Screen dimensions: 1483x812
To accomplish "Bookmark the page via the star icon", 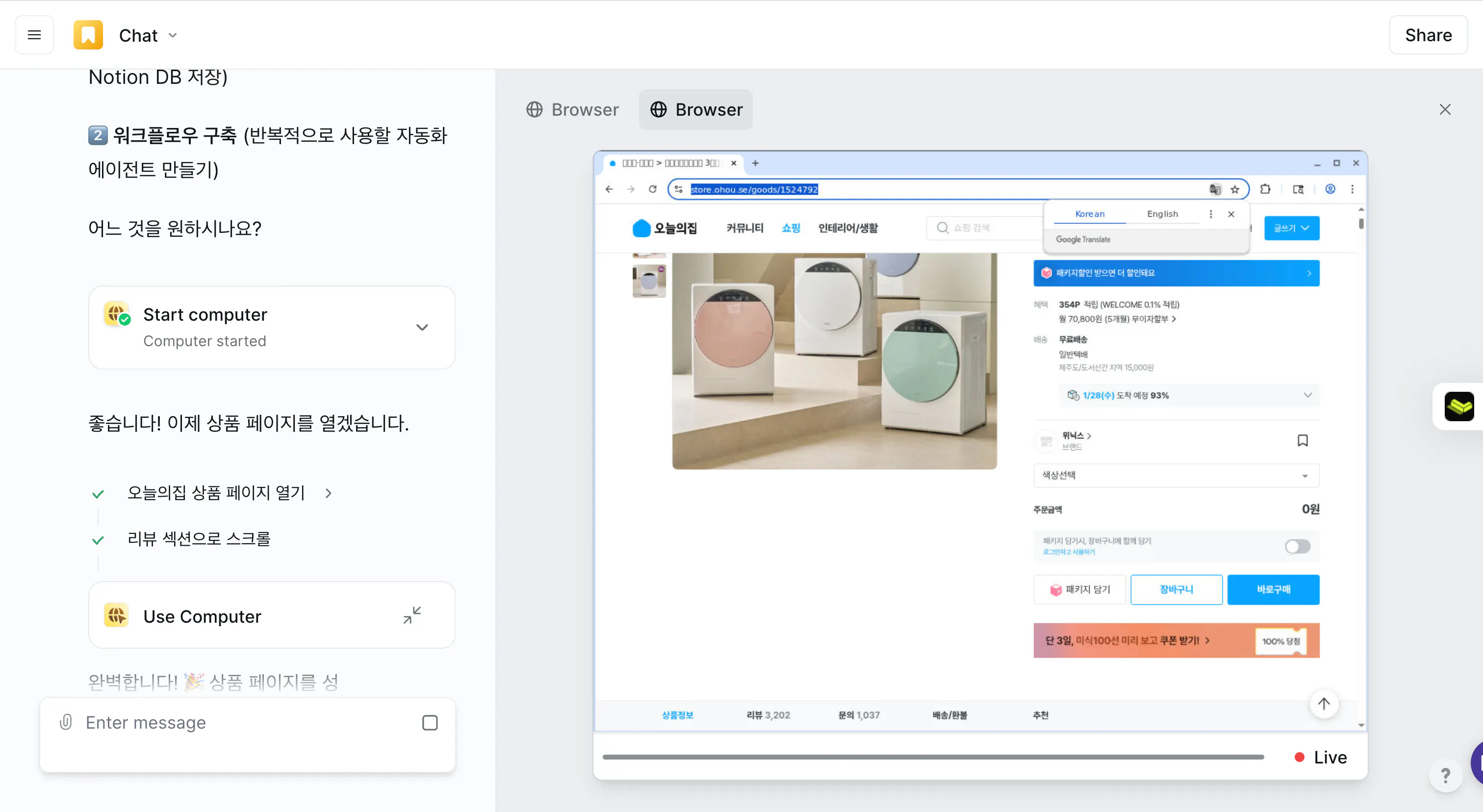I will 1235,189.
